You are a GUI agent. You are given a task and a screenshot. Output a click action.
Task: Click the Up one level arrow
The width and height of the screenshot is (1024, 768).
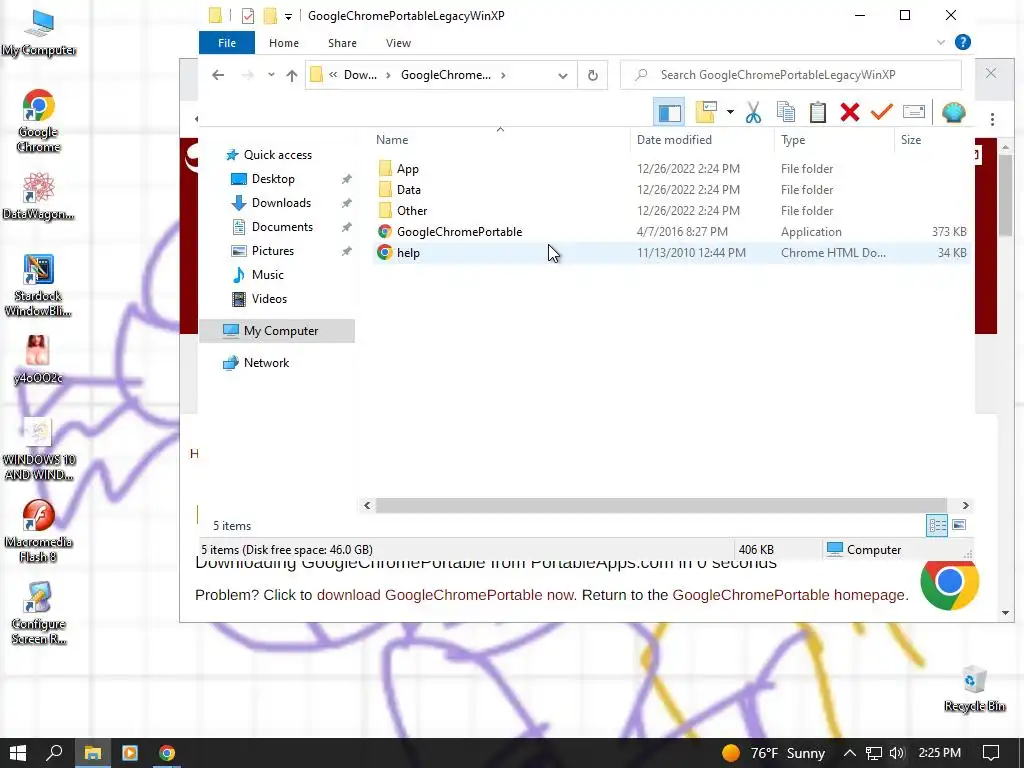pyautogui.click(x=292, y=75)
